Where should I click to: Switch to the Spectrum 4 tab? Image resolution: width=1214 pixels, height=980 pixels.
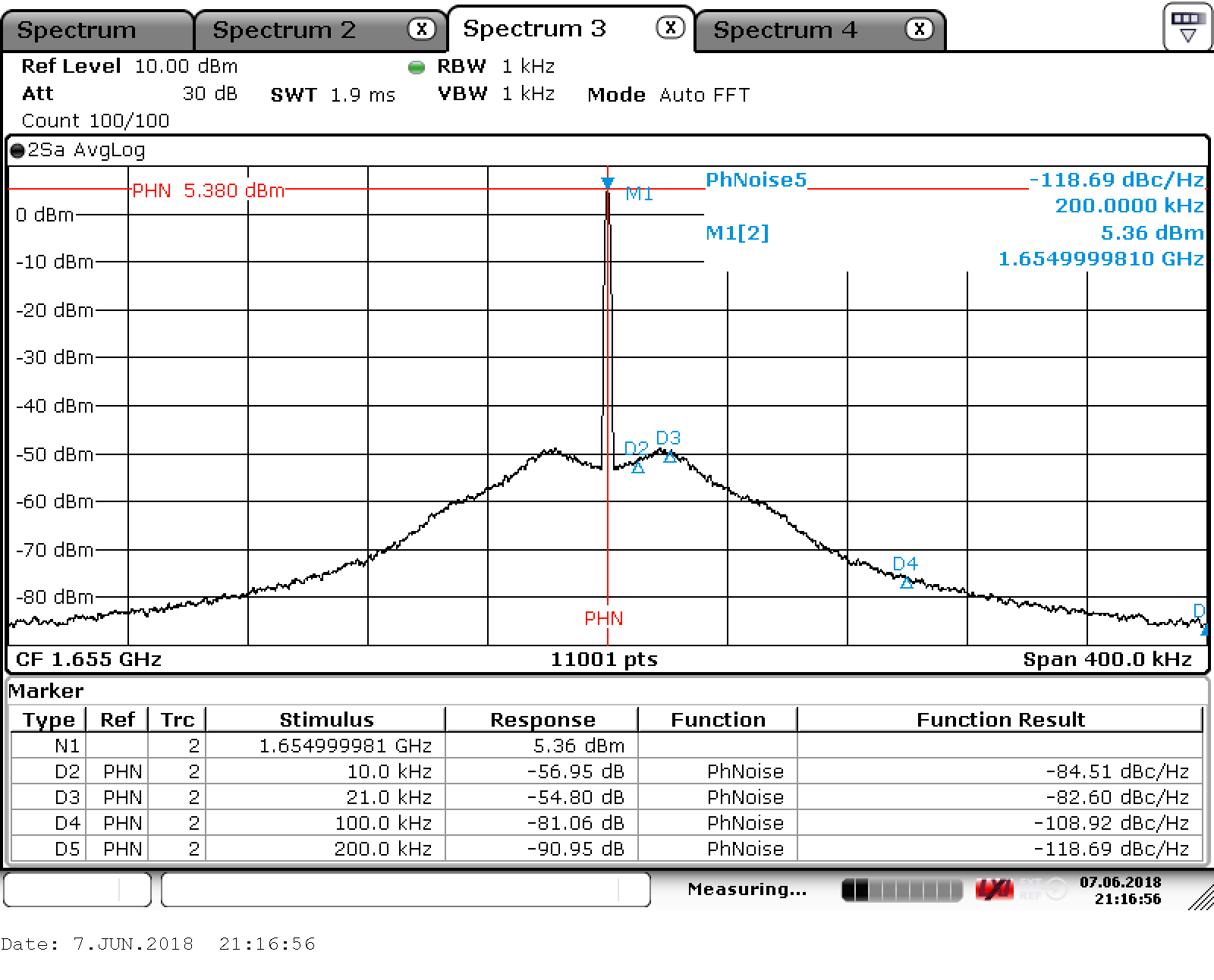(785, 30)
